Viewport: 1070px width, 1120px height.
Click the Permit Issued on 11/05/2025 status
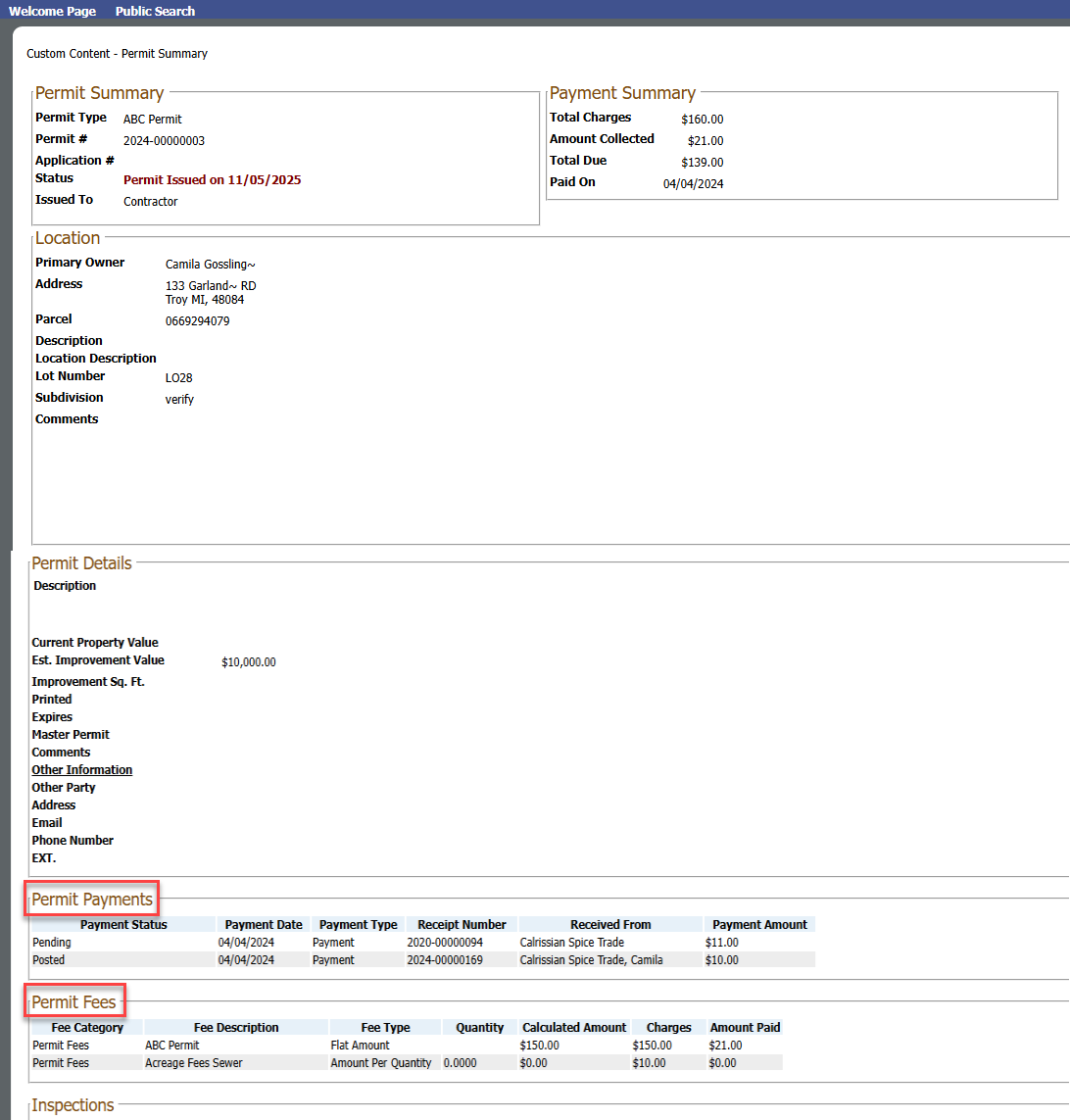pos(213,180)
